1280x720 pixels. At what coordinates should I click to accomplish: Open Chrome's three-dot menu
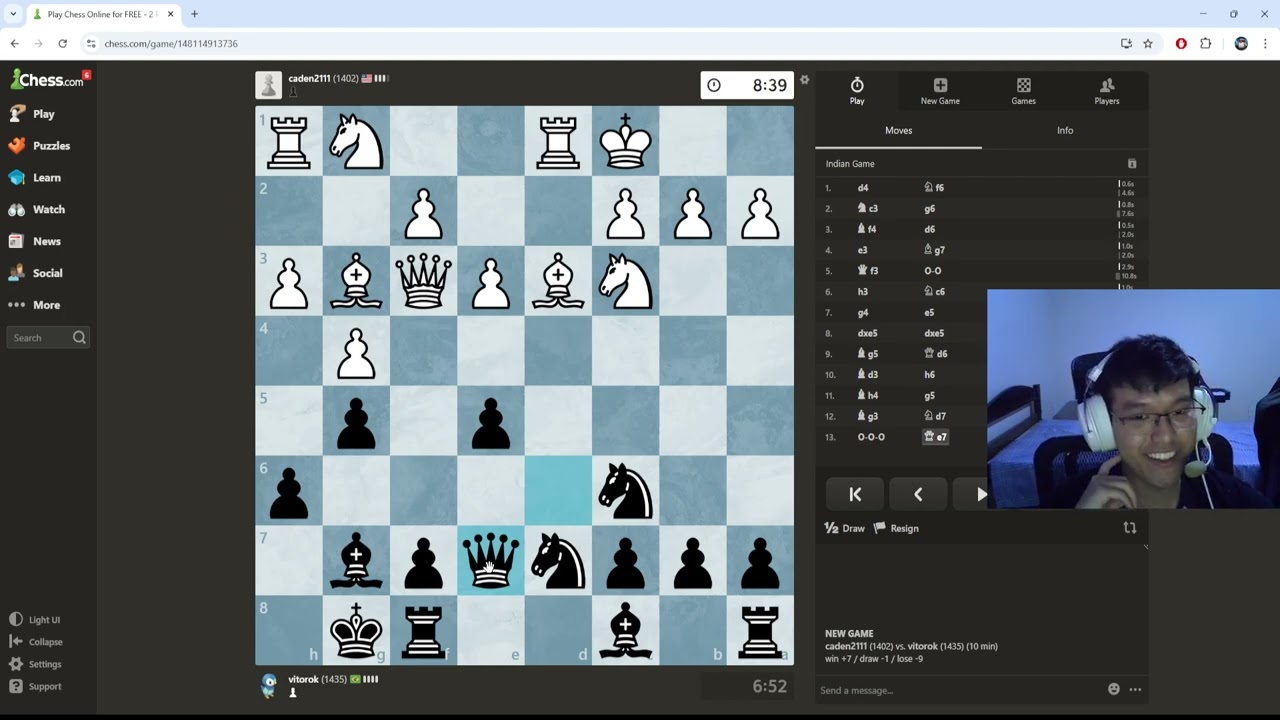(x=1265, y=43)
